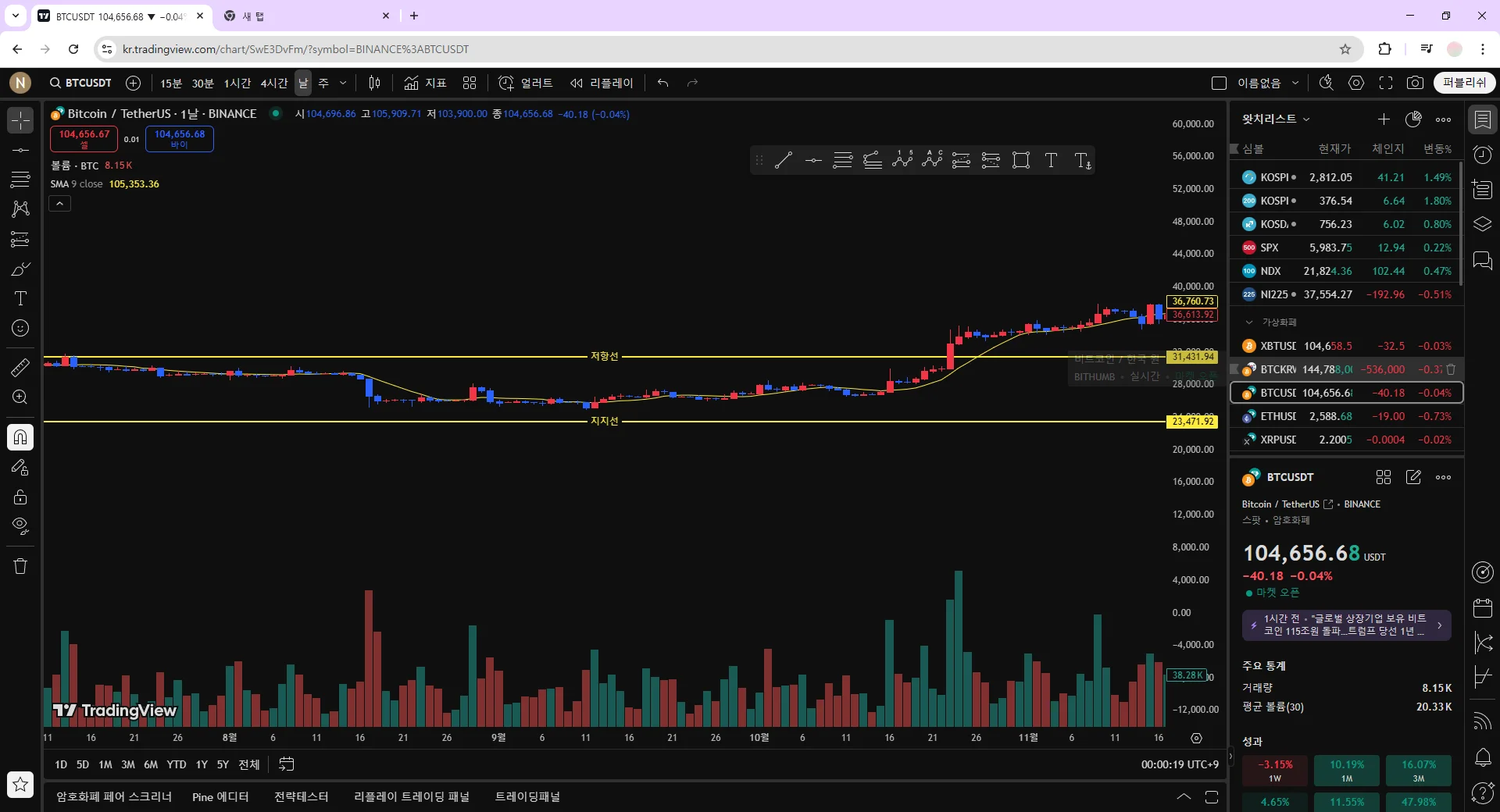Switch to the 4-hour interval
Viewport: 1500px width, 812px height.
coord(274,83)
